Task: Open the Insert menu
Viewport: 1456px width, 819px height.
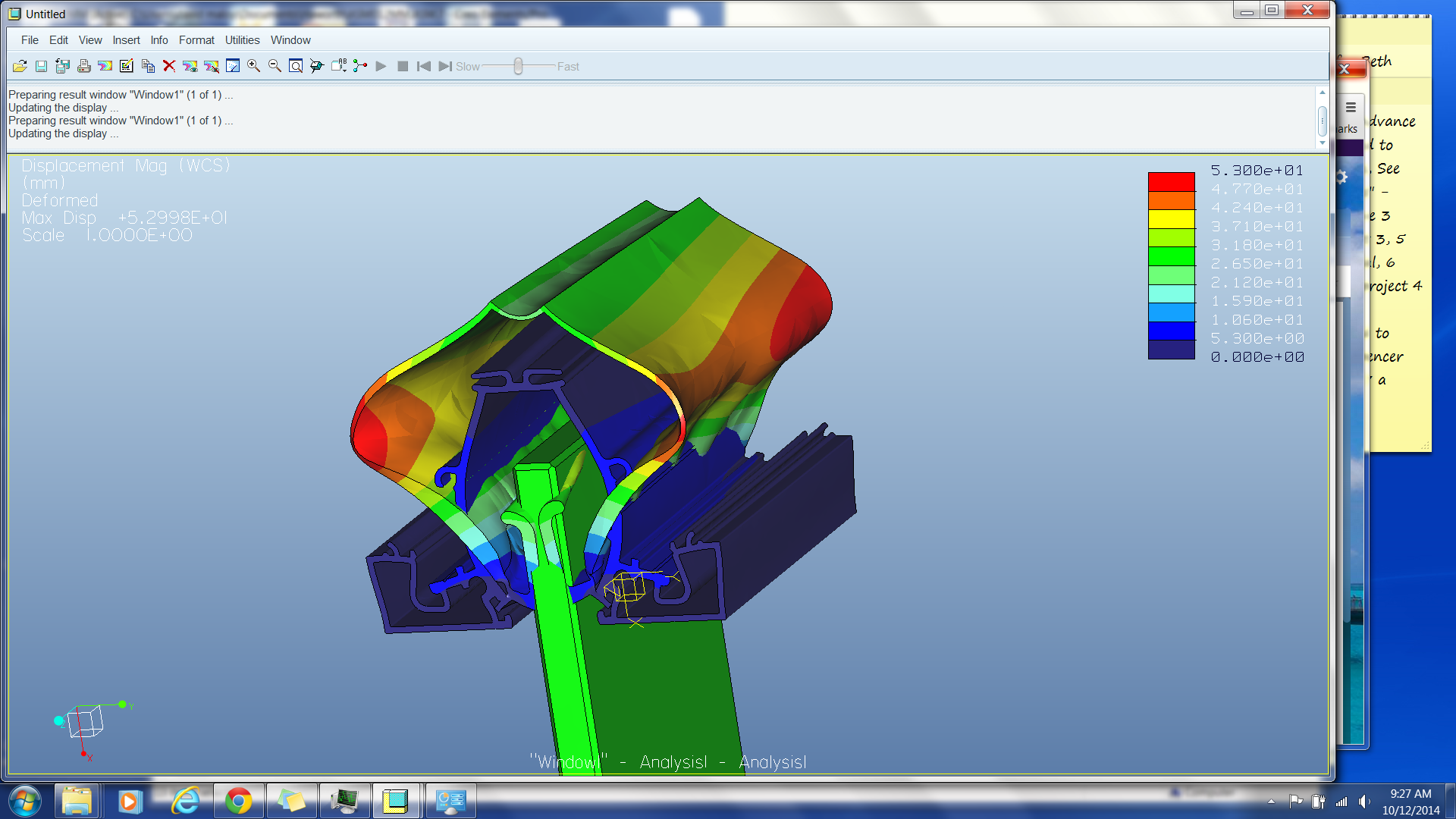Action: 126,40
